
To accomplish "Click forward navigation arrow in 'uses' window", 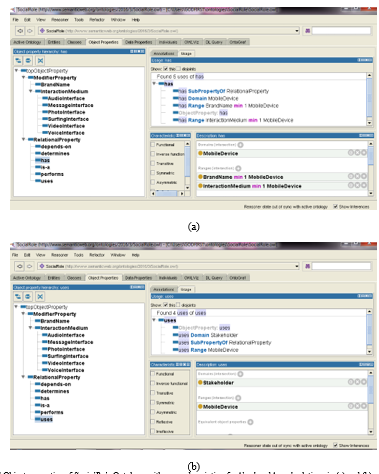I will 29,266.
